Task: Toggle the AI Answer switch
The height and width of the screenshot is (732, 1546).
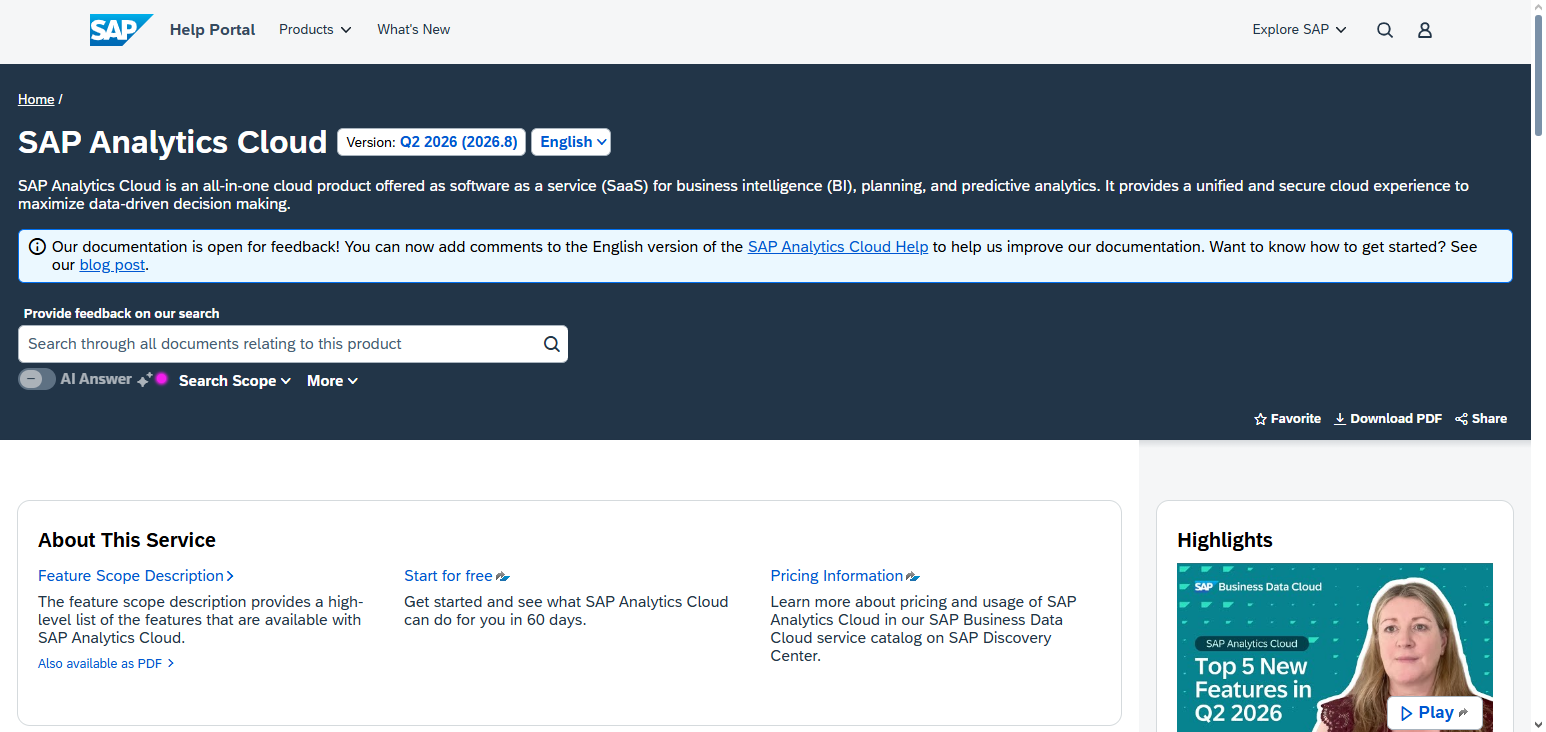Action: [x=37, y=379]
